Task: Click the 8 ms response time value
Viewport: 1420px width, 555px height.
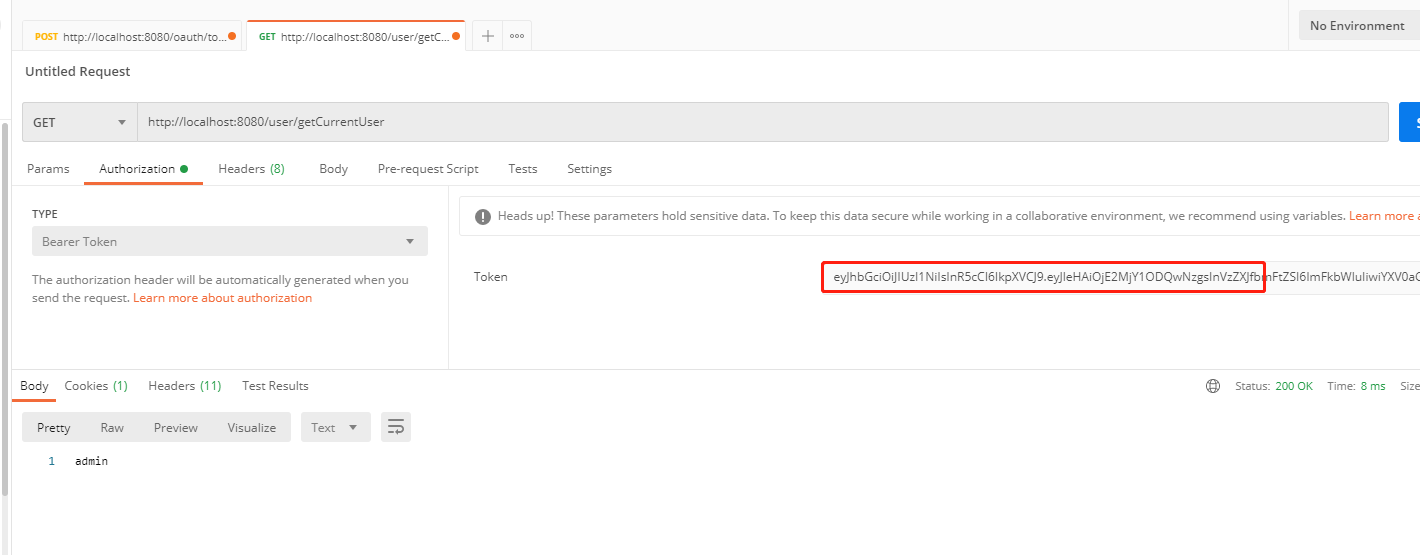Action: 1373,386
